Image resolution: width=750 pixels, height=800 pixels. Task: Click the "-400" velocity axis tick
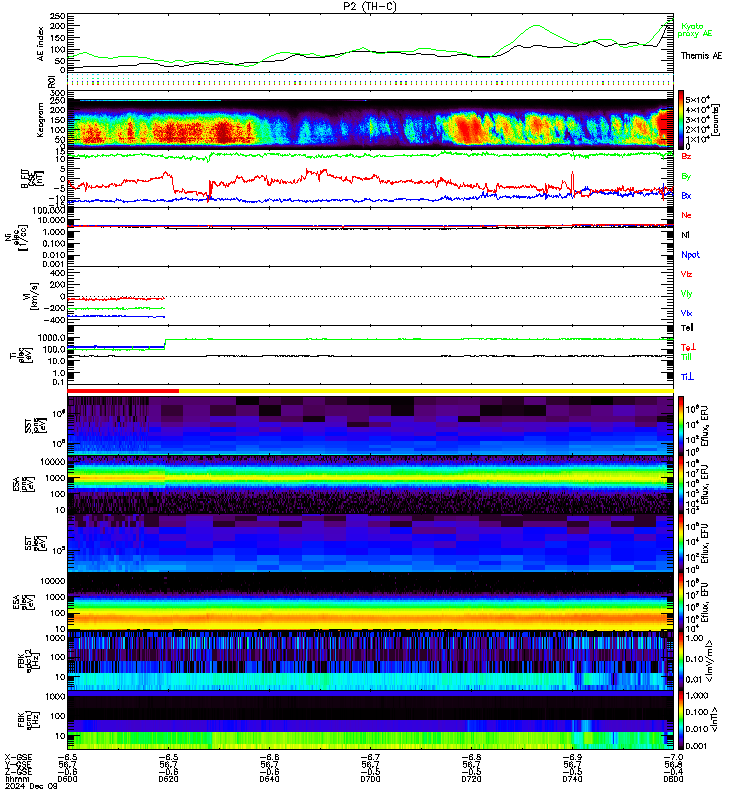pyautogui.click(x=56, y=320)
